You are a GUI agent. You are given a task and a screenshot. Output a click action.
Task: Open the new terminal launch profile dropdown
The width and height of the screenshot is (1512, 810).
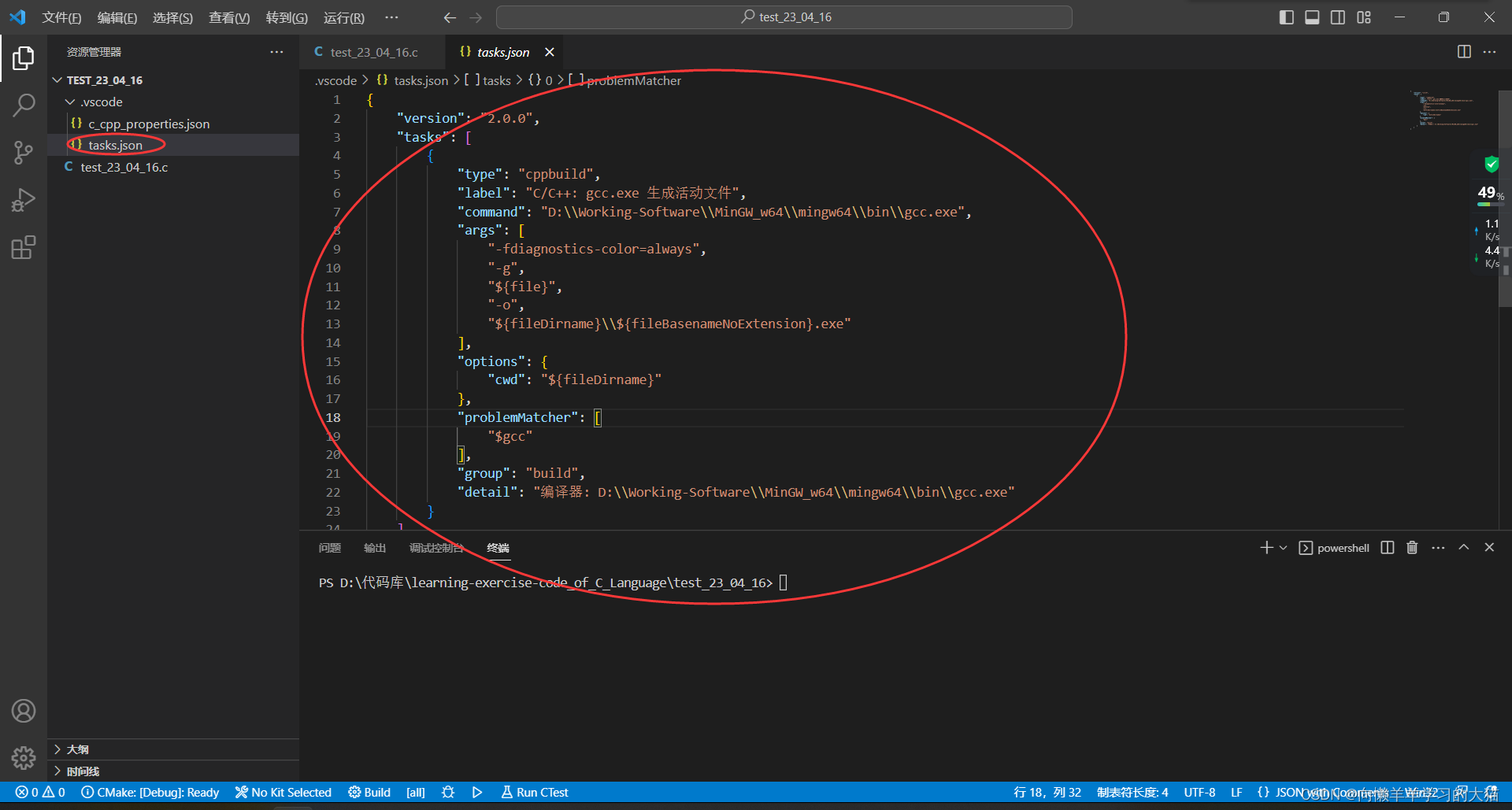[x=1284, y=548]
